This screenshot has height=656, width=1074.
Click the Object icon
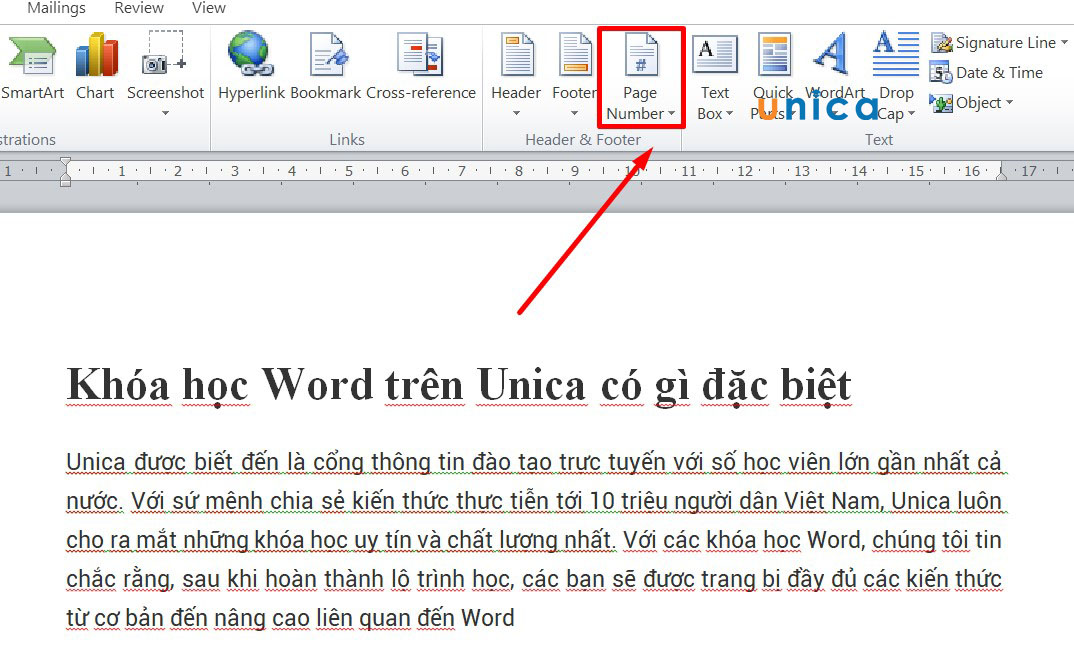(941, 103)
